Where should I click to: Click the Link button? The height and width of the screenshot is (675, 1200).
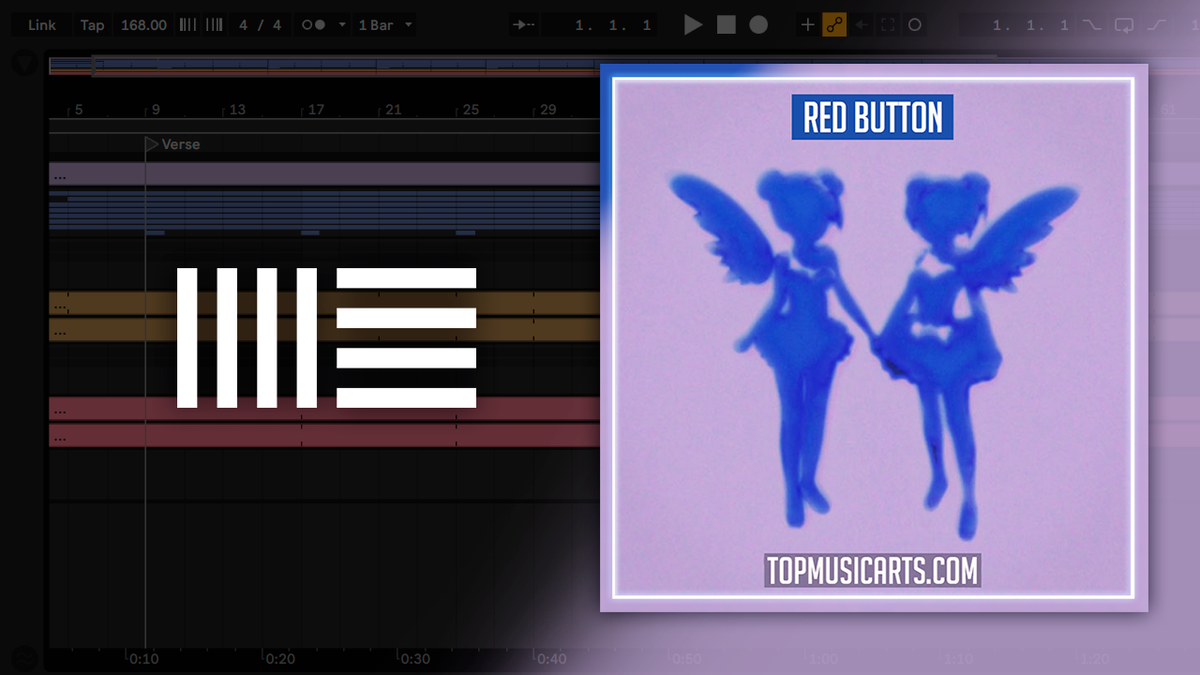pos(42,25)
